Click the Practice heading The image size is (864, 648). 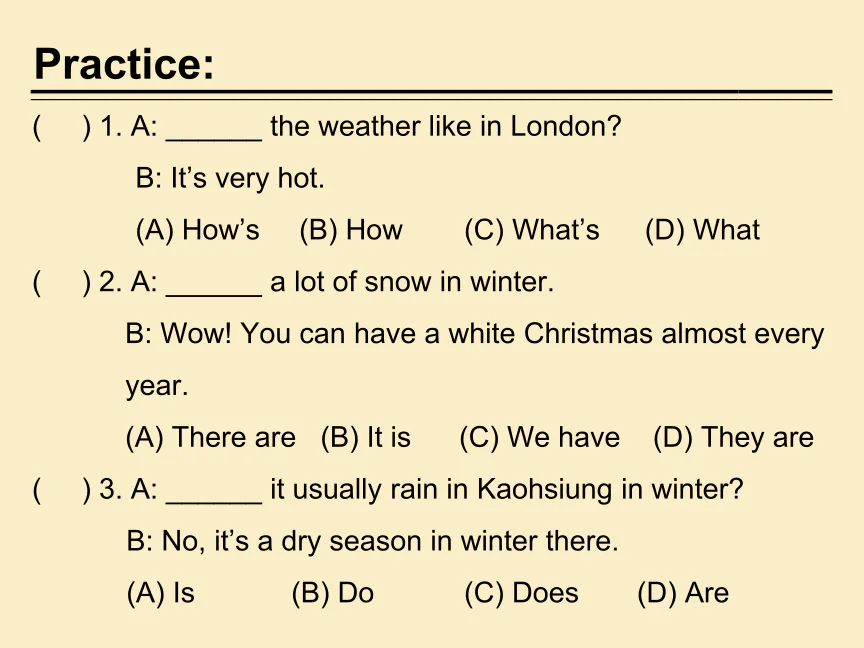click(x=124, y=65)
